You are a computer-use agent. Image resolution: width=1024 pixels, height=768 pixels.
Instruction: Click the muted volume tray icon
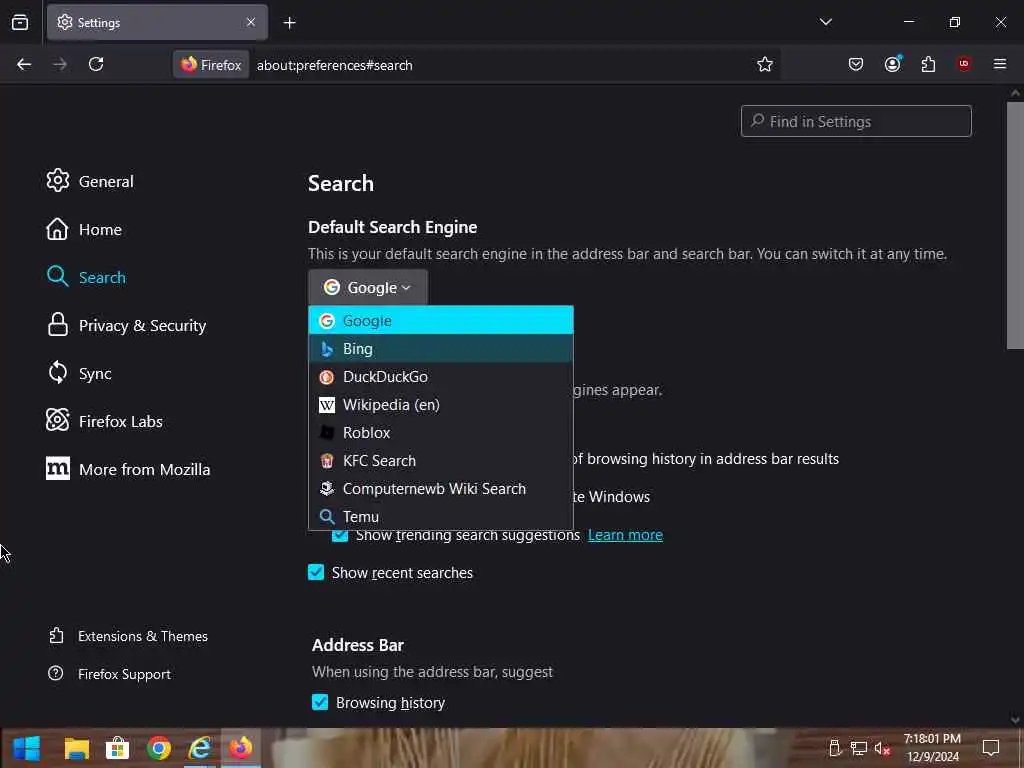tap(882, 748)
